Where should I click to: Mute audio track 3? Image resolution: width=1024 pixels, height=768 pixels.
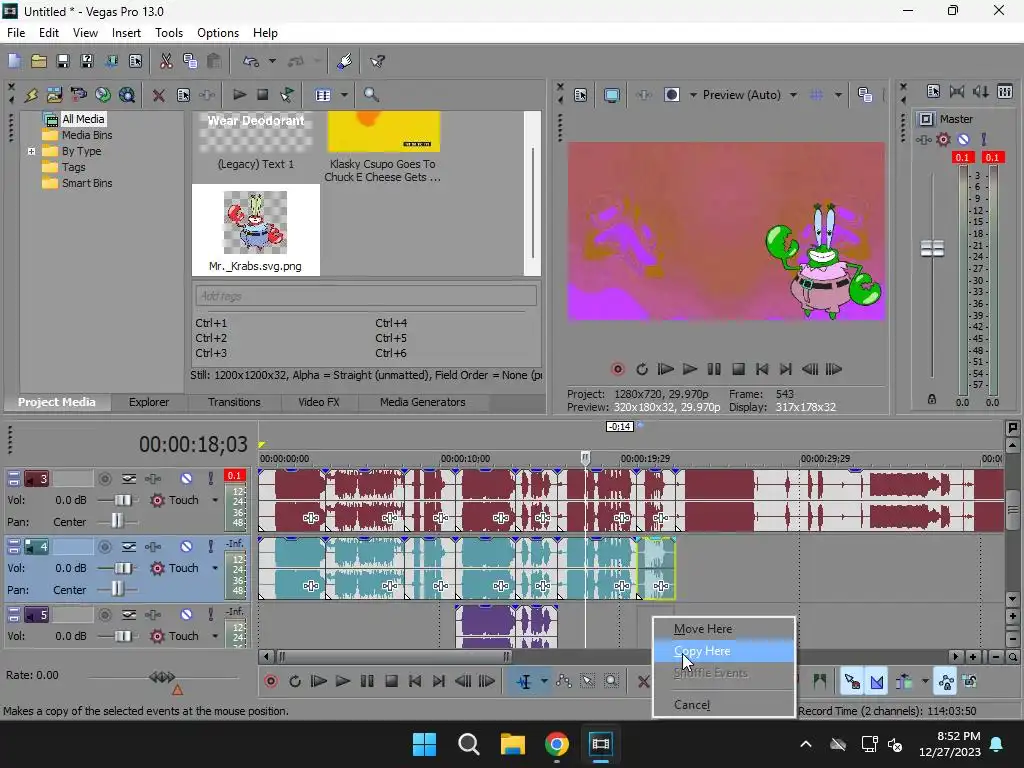[186, 479]
